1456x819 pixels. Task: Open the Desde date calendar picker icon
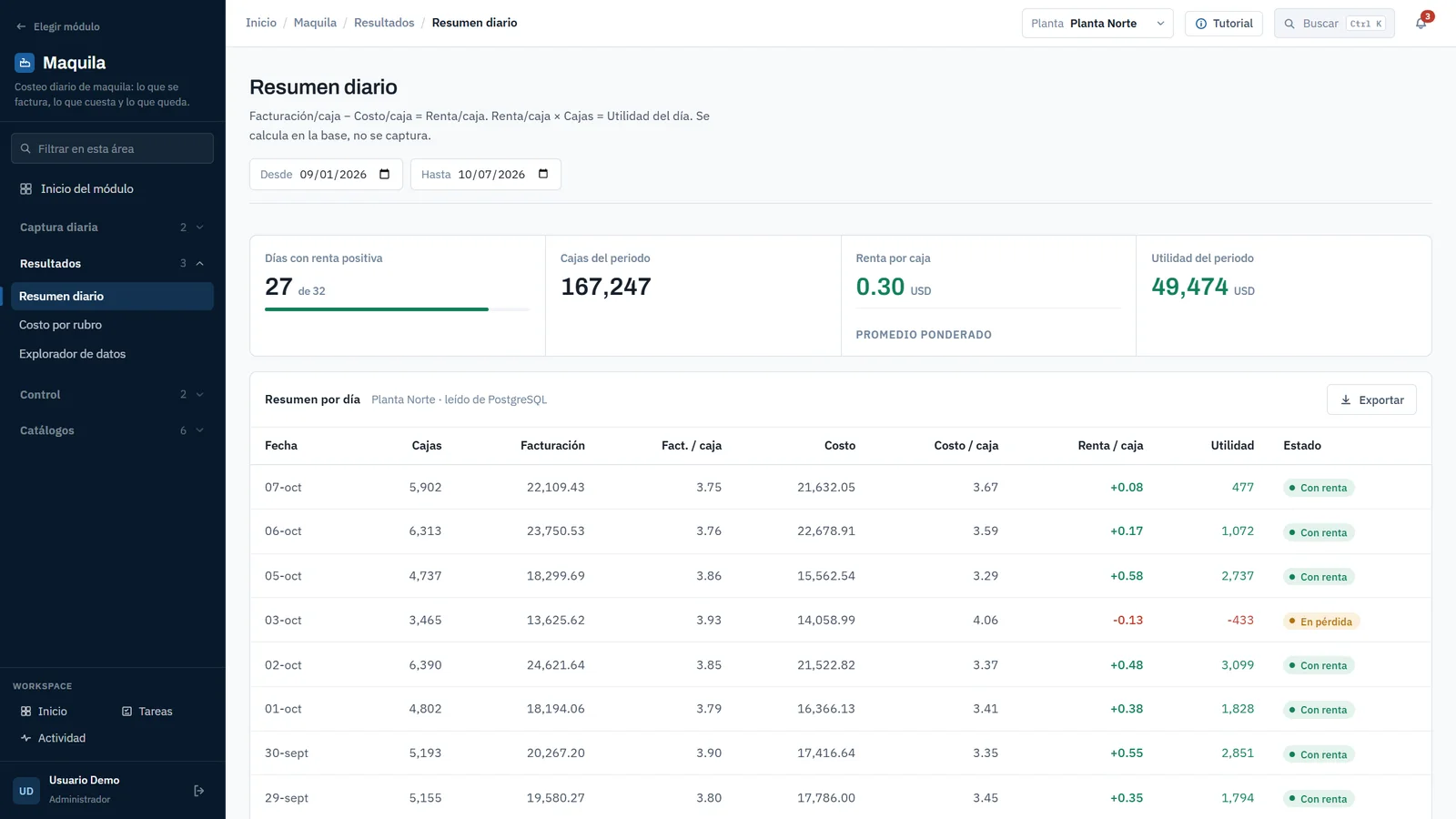coord(384,174)
